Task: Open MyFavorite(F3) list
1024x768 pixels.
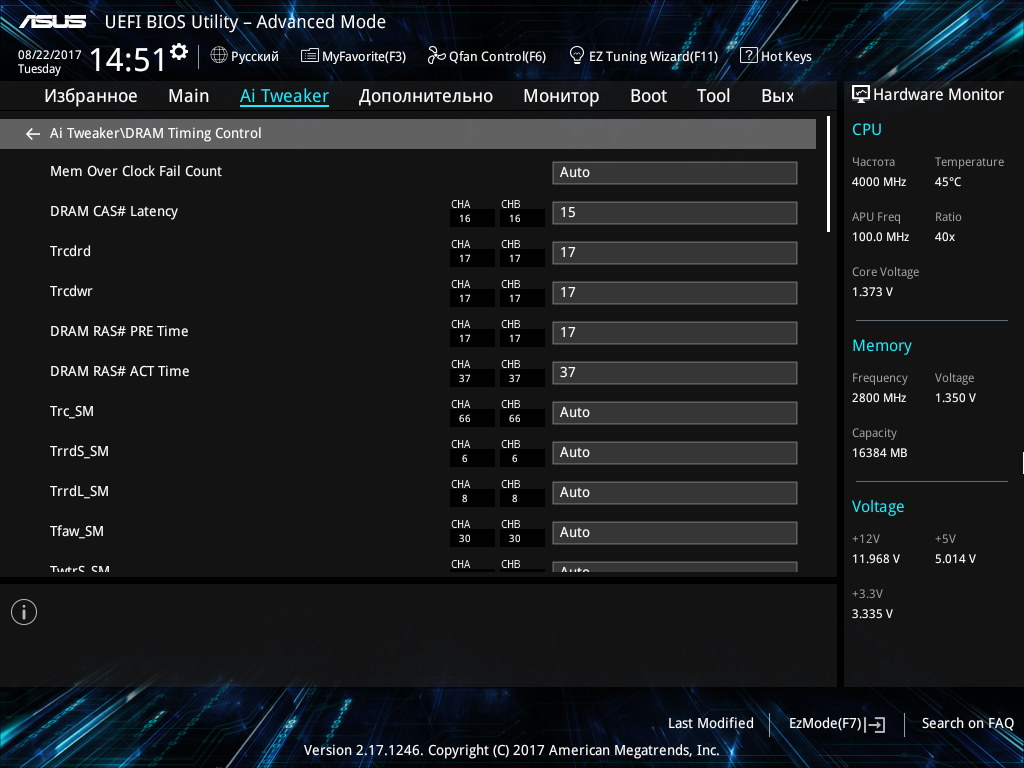Action: pyautogui.click(x=353, y=56)
